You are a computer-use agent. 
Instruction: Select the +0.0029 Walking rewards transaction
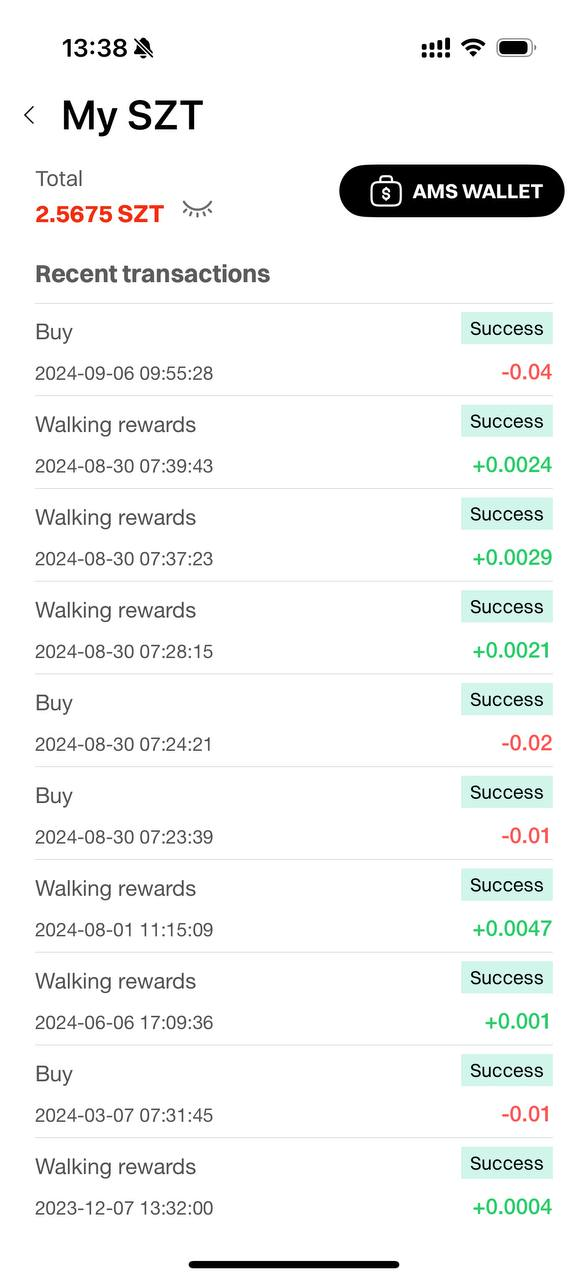(294, 536)
